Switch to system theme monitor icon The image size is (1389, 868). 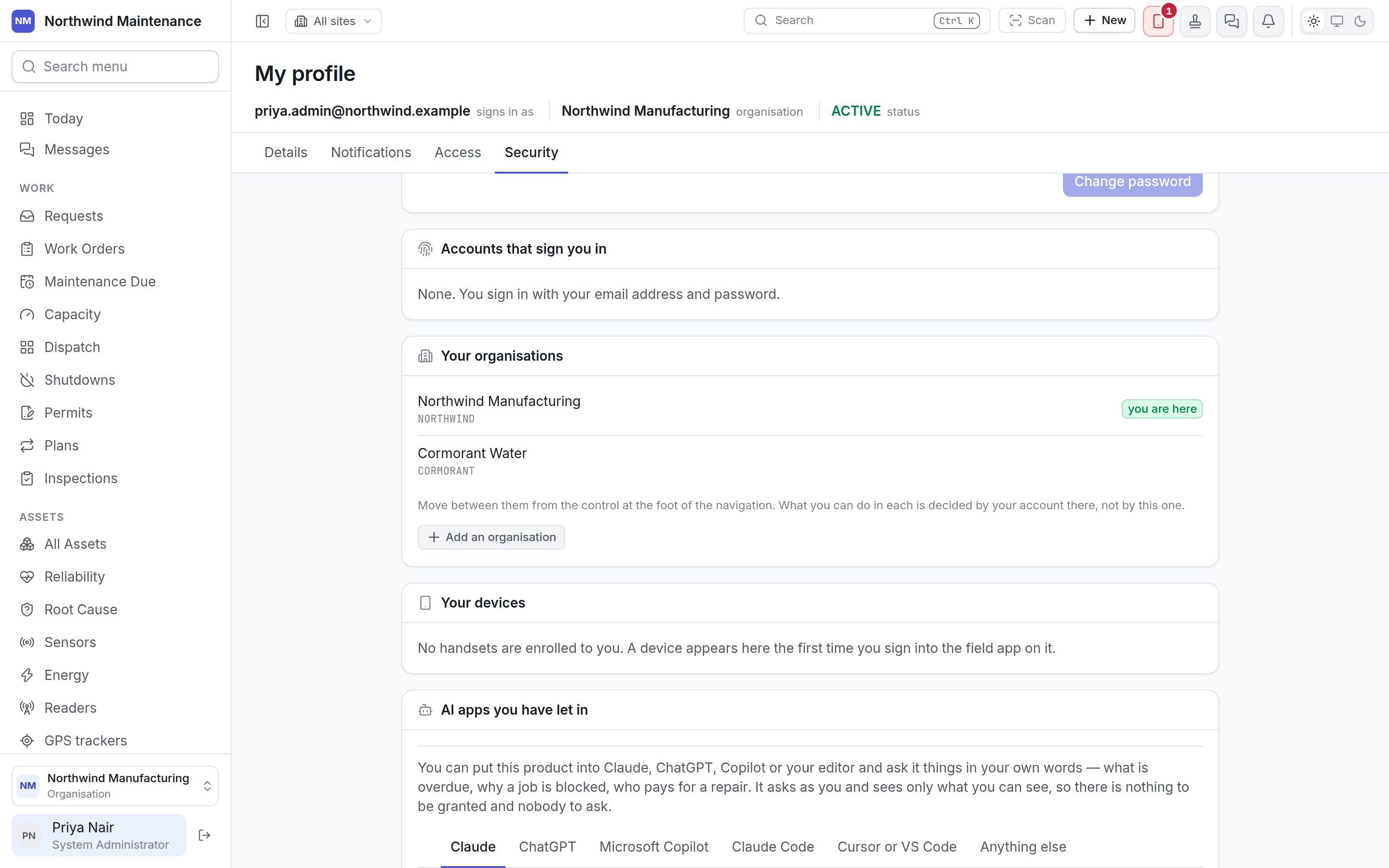(1337, 21)
